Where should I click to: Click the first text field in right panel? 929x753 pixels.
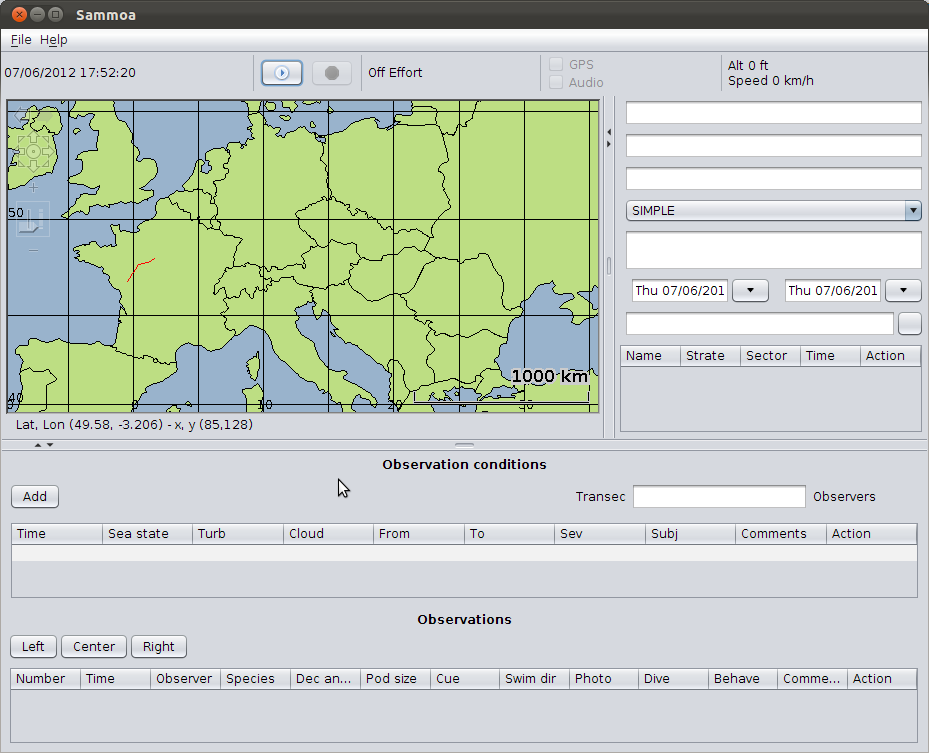773,113
